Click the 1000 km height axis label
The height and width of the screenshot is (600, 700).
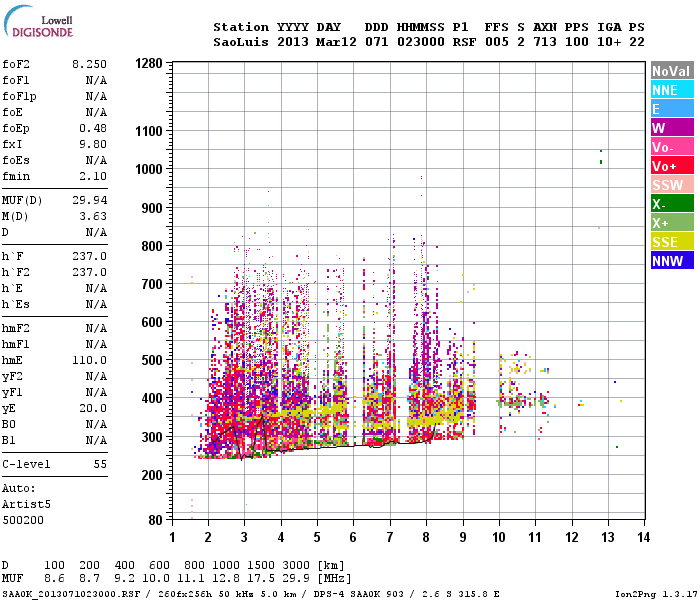149,169
